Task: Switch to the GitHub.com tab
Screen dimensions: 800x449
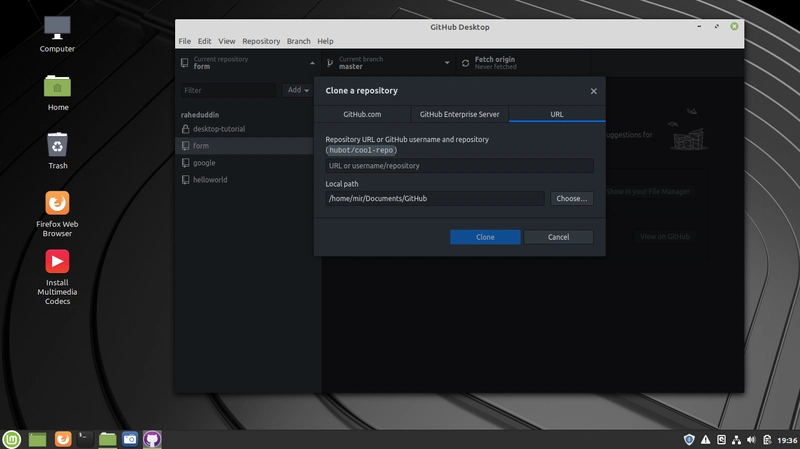Action: pyautogui.click(x=362, y=114)
